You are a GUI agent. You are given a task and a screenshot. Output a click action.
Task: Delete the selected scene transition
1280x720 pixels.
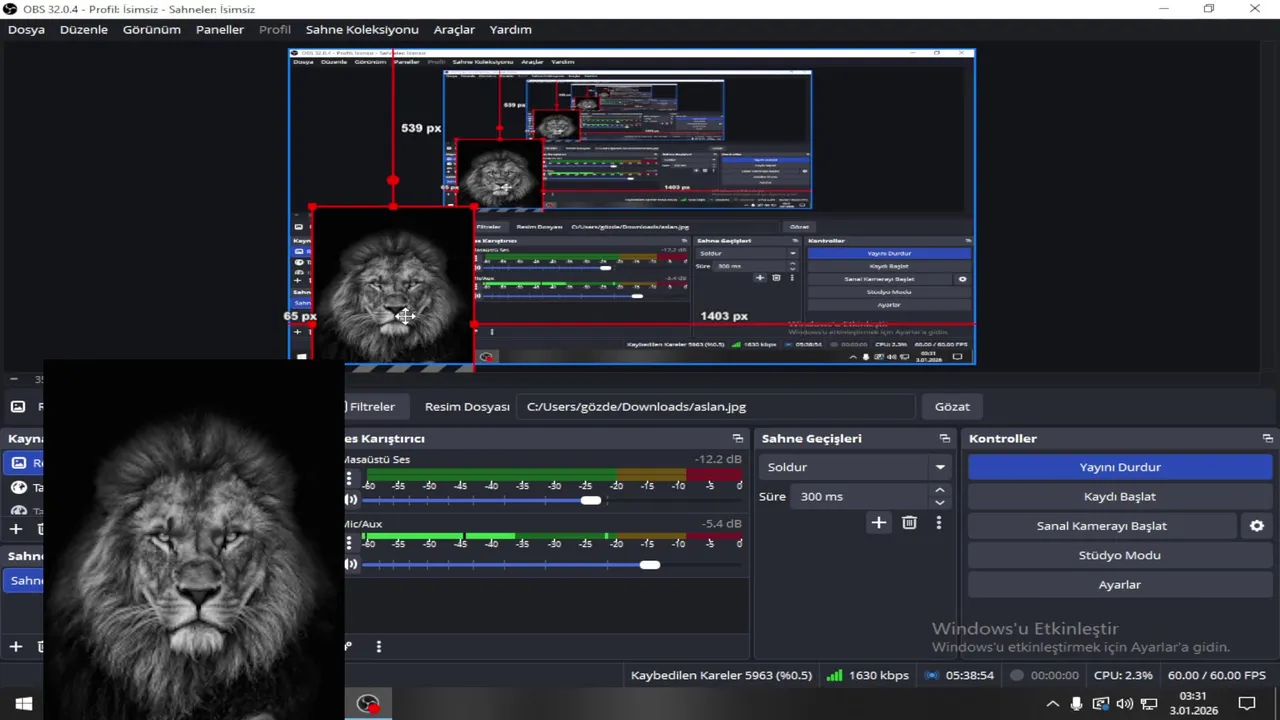[x=909, y=522]
